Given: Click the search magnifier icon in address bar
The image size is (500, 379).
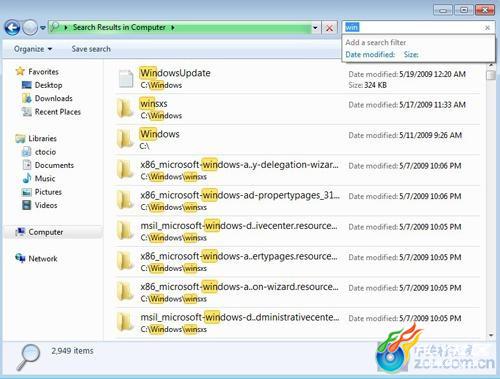Looking at the screenshot, I should click(55, 27).
